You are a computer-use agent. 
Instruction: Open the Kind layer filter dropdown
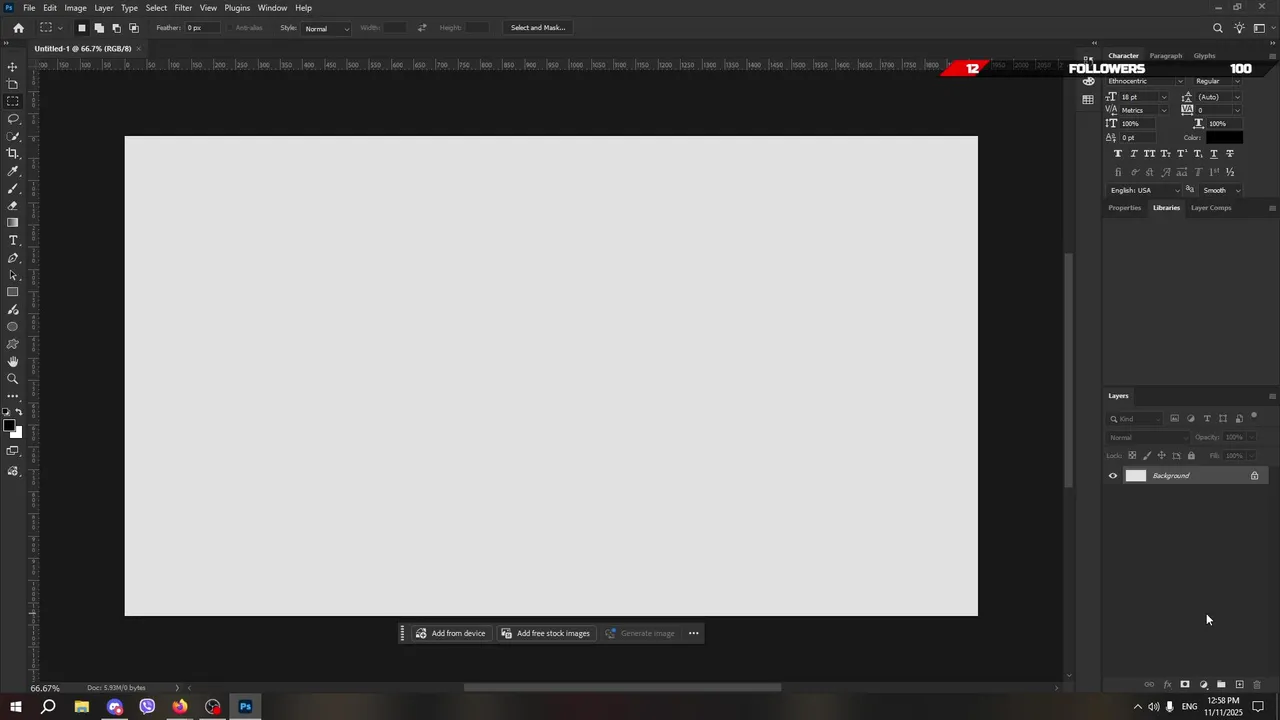(1134, 419)
